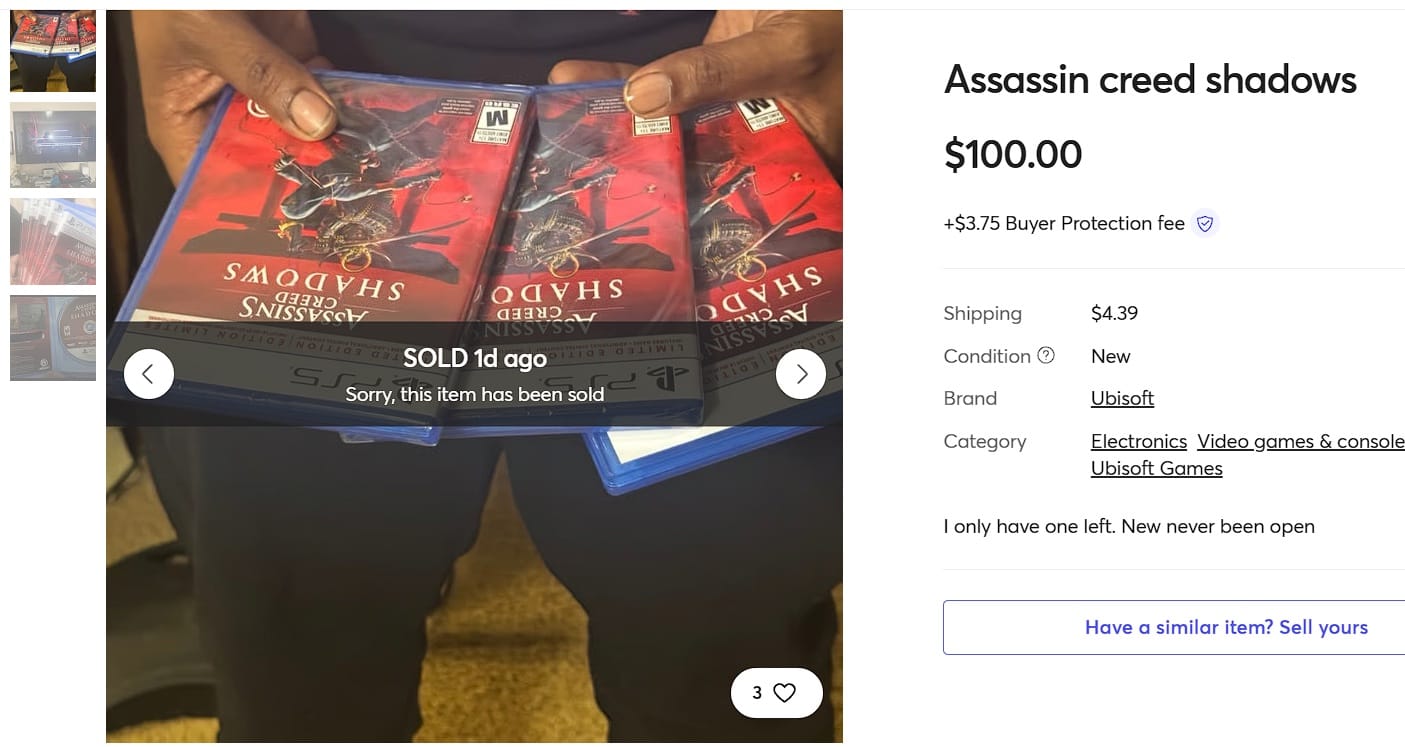Open the Video games & consoles category
Screen dimensions: 1405x747
click(1301, 441)
